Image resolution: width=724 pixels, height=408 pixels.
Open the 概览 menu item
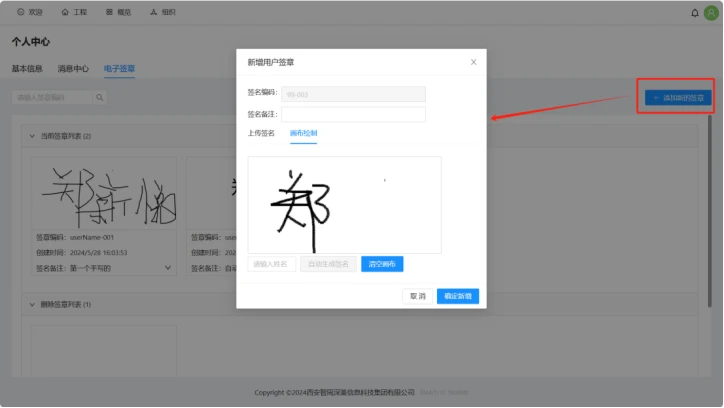(119, 12)
